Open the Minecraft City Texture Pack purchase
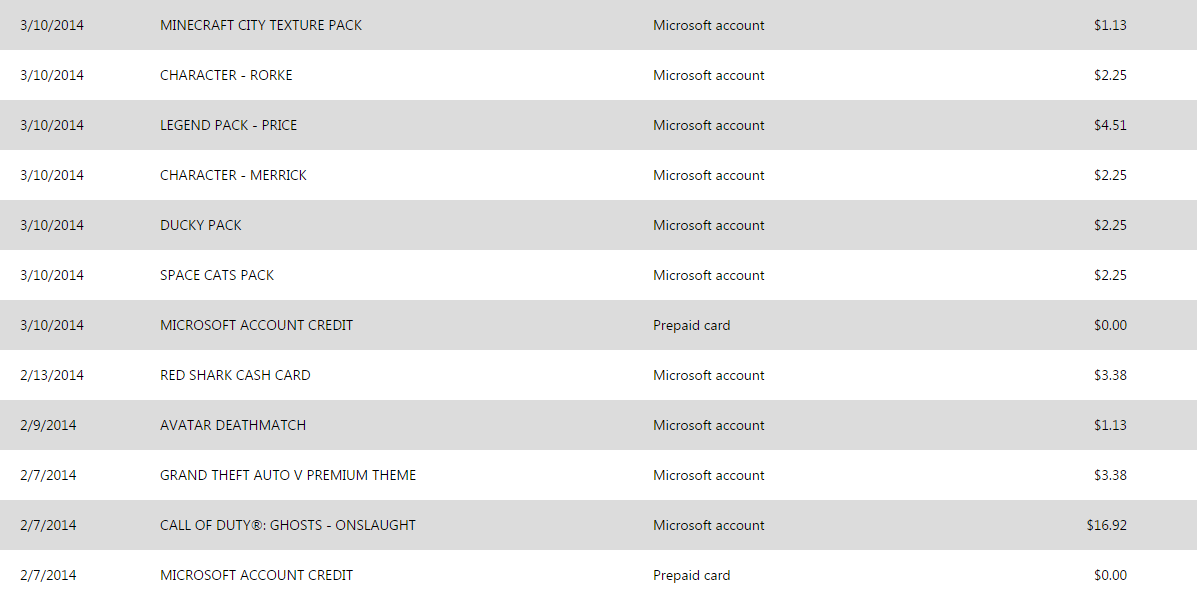The height and width of the screenshot is (611, 1200). [x=261, y=25]
